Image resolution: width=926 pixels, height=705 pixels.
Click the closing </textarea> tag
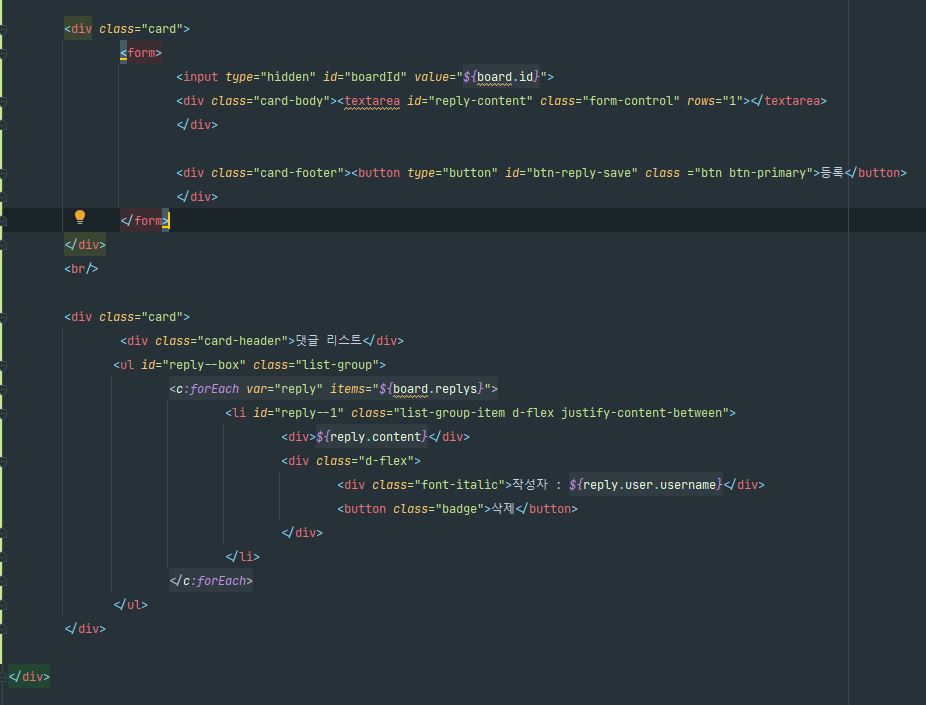[788, 101]
